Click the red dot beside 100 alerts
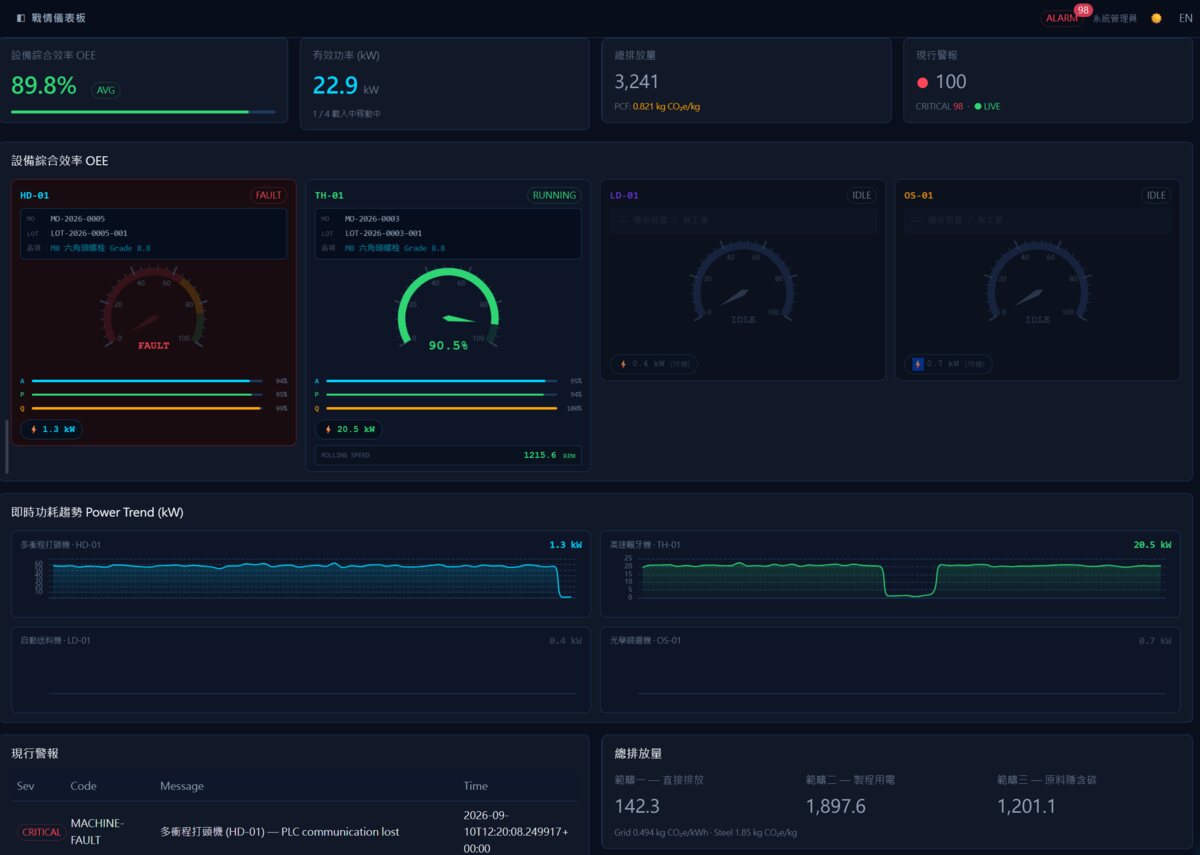This screenshot has height=855, width=1200. 922,83
